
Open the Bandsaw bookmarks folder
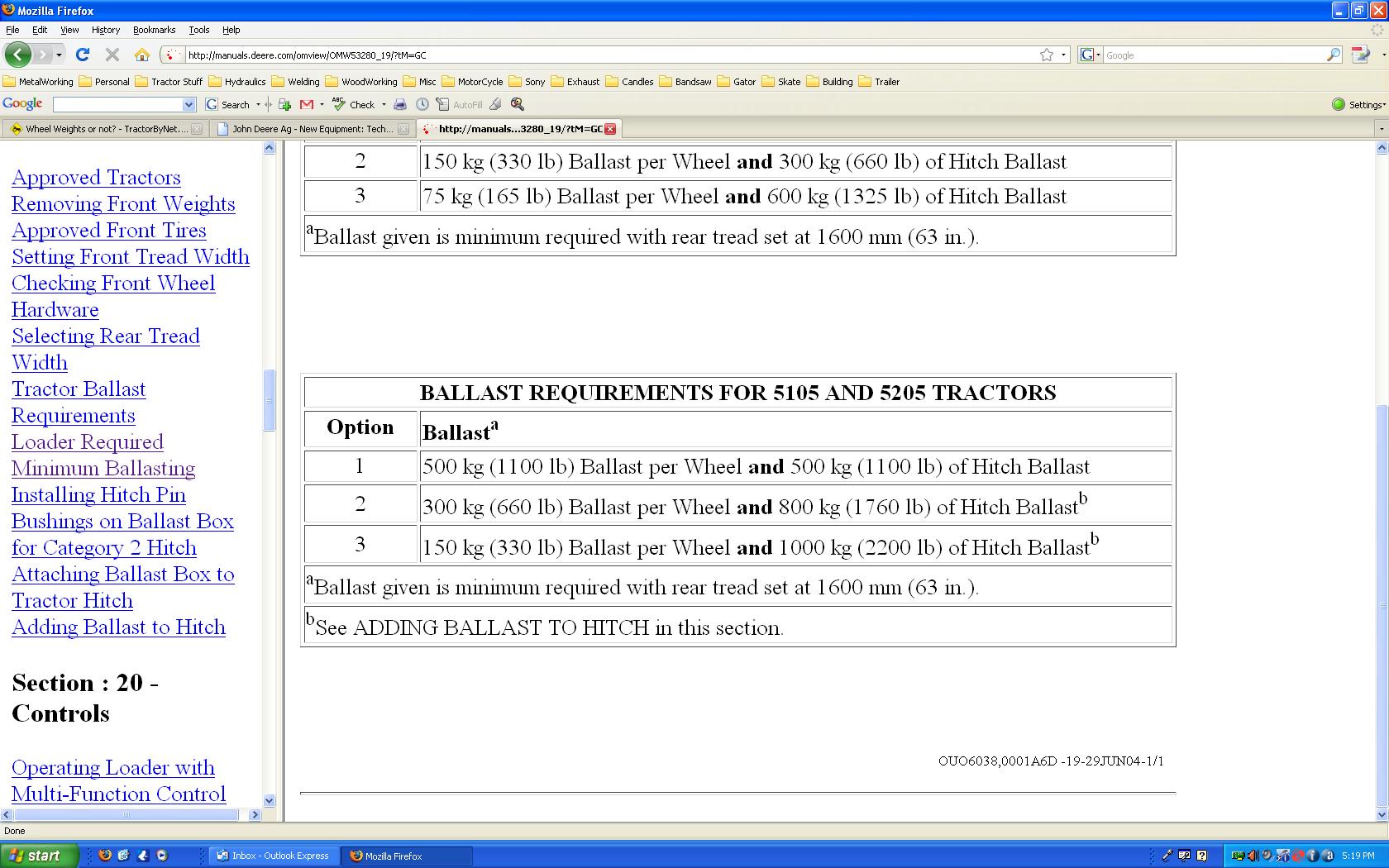click(685, 82)
